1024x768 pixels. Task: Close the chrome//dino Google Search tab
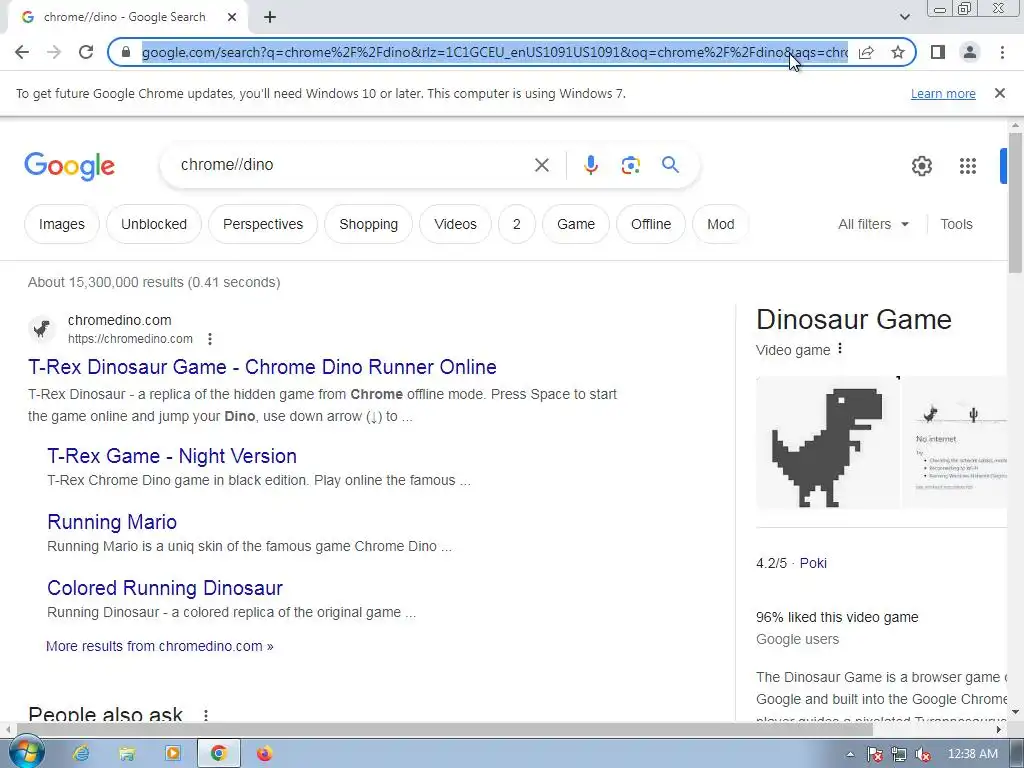point(232,17)
